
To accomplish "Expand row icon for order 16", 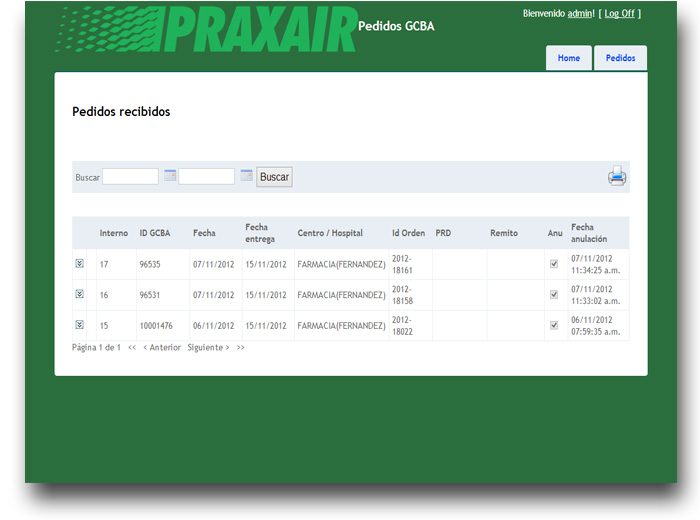I will coord(79,295).
